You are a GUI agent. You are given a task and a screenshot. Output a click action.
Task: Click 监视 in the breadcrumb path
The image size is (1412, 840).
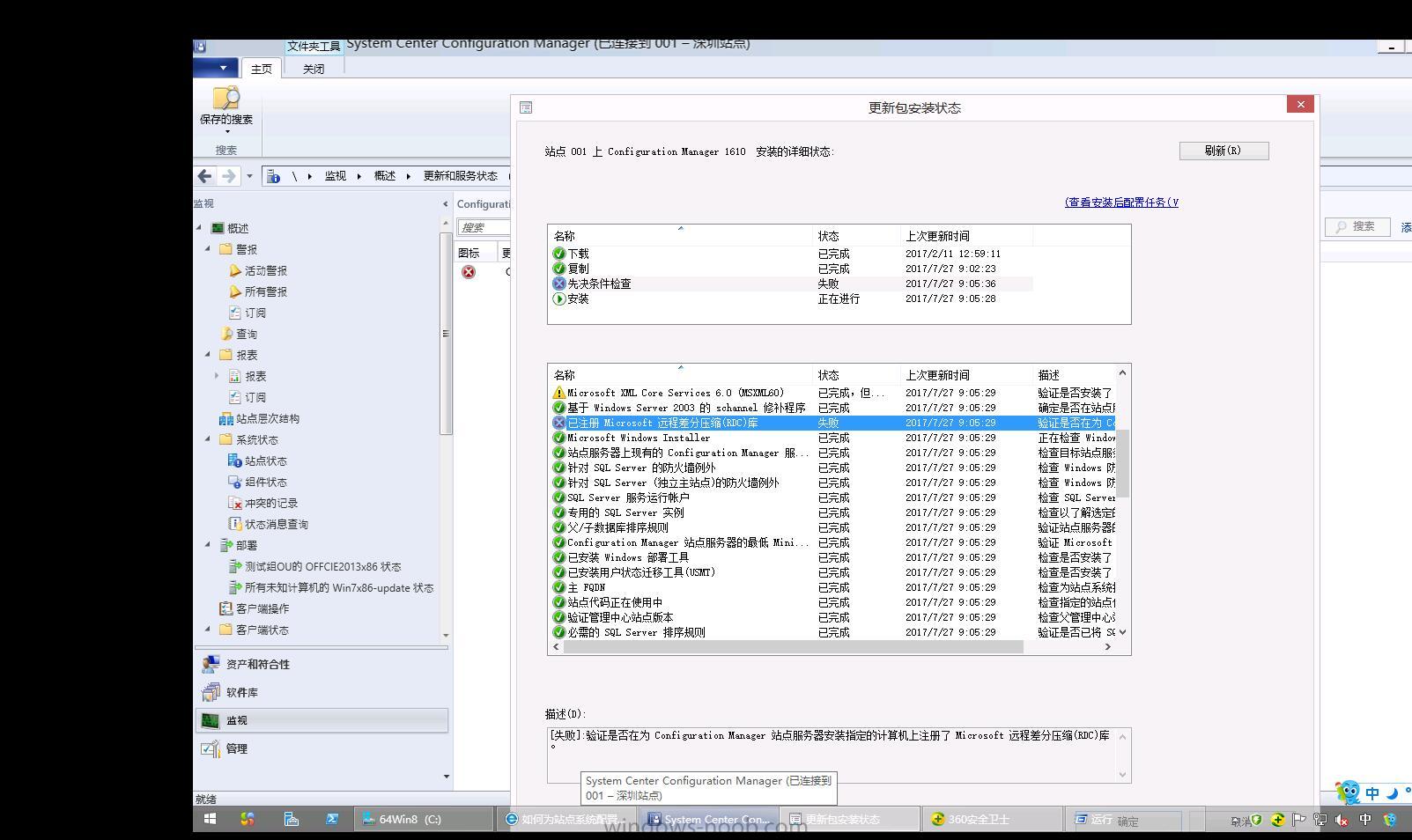[336, 176]
